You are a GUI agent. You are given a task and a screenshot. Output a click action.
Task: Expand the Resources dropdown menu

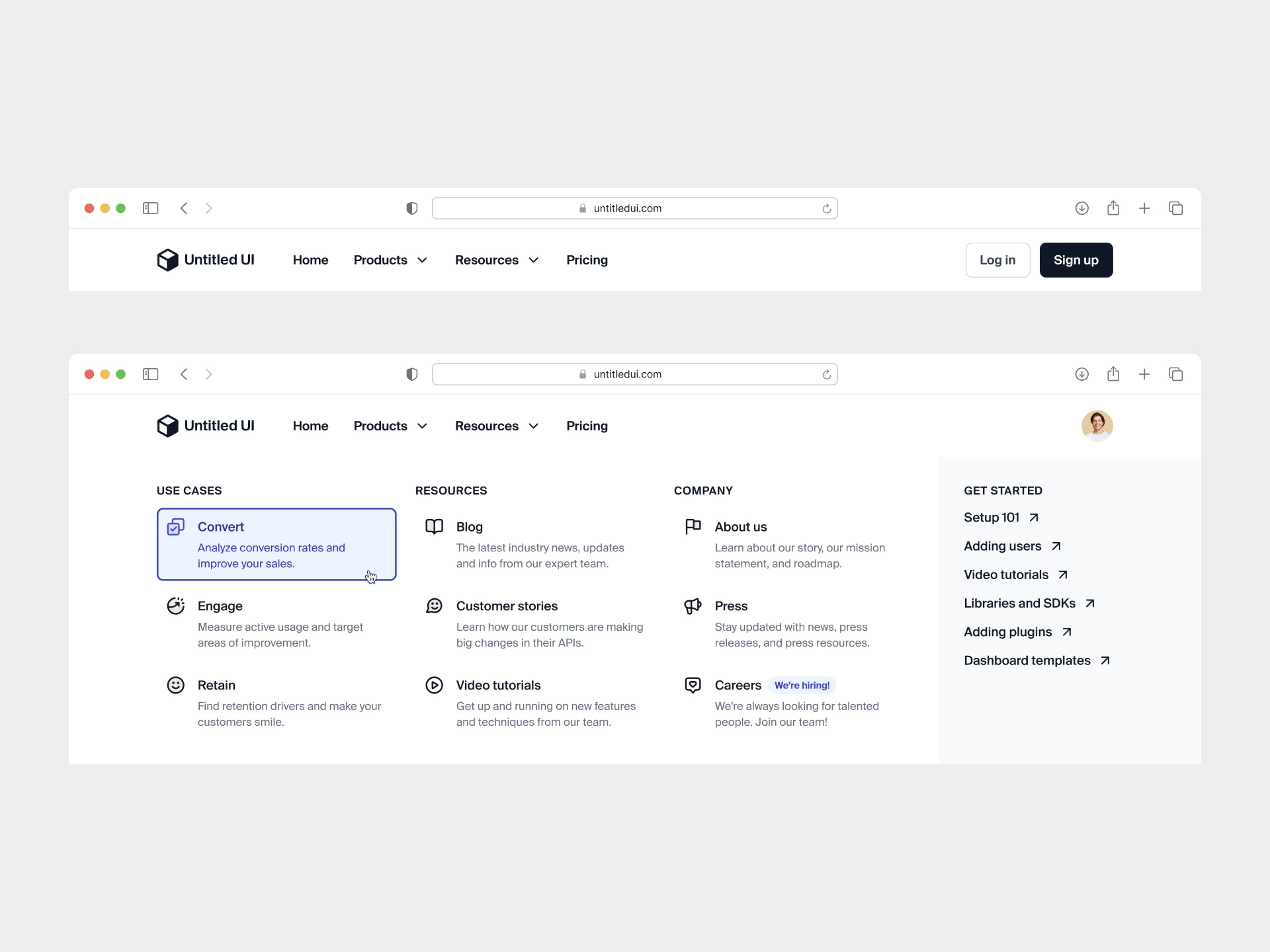pos(497,260)
